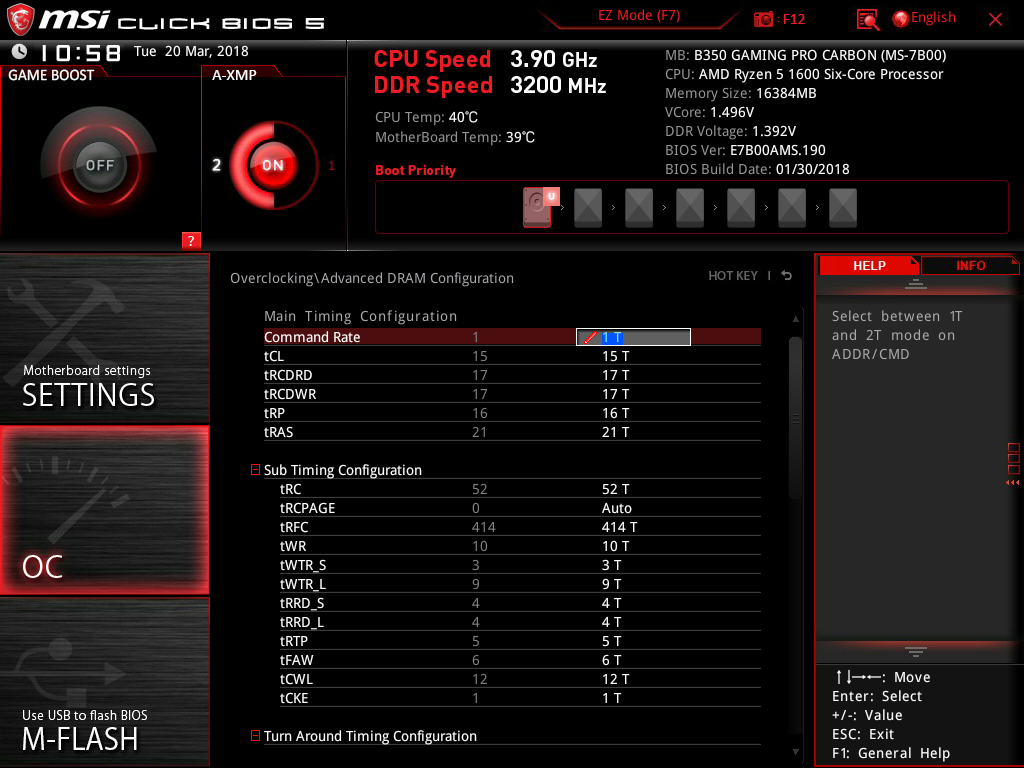The image size is (1024, 768).
Task: Select A-XMP profile 1
Action: click(331, 165)
